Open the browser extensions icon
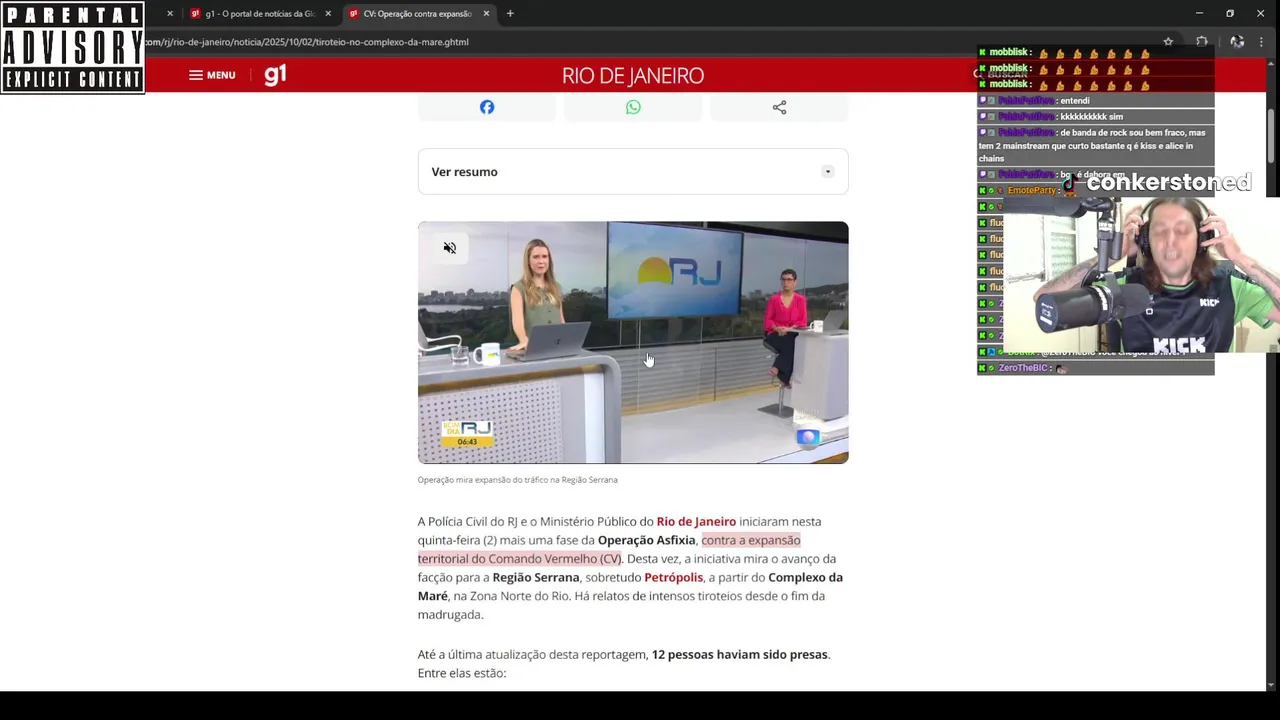The image size is (1280, 720). pos(1202,42)
